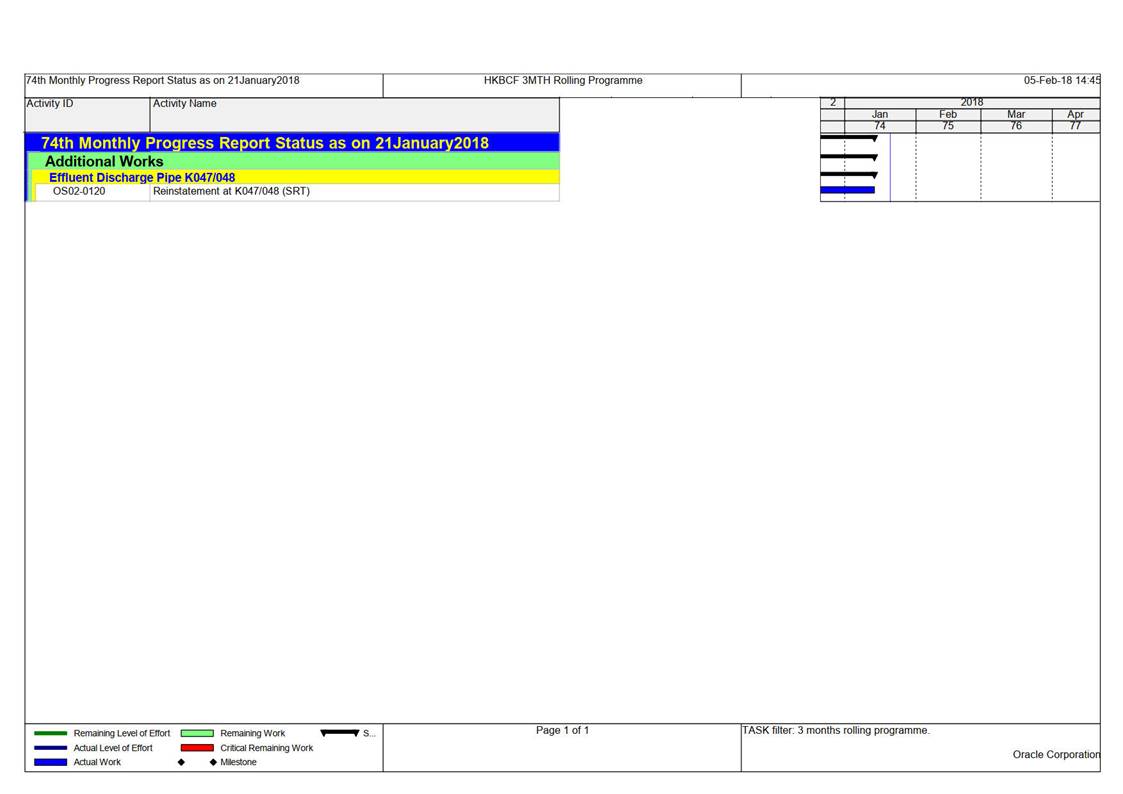
Task: Click the Critical Remaining Work legend label
Action: click(x=266, y=747)
